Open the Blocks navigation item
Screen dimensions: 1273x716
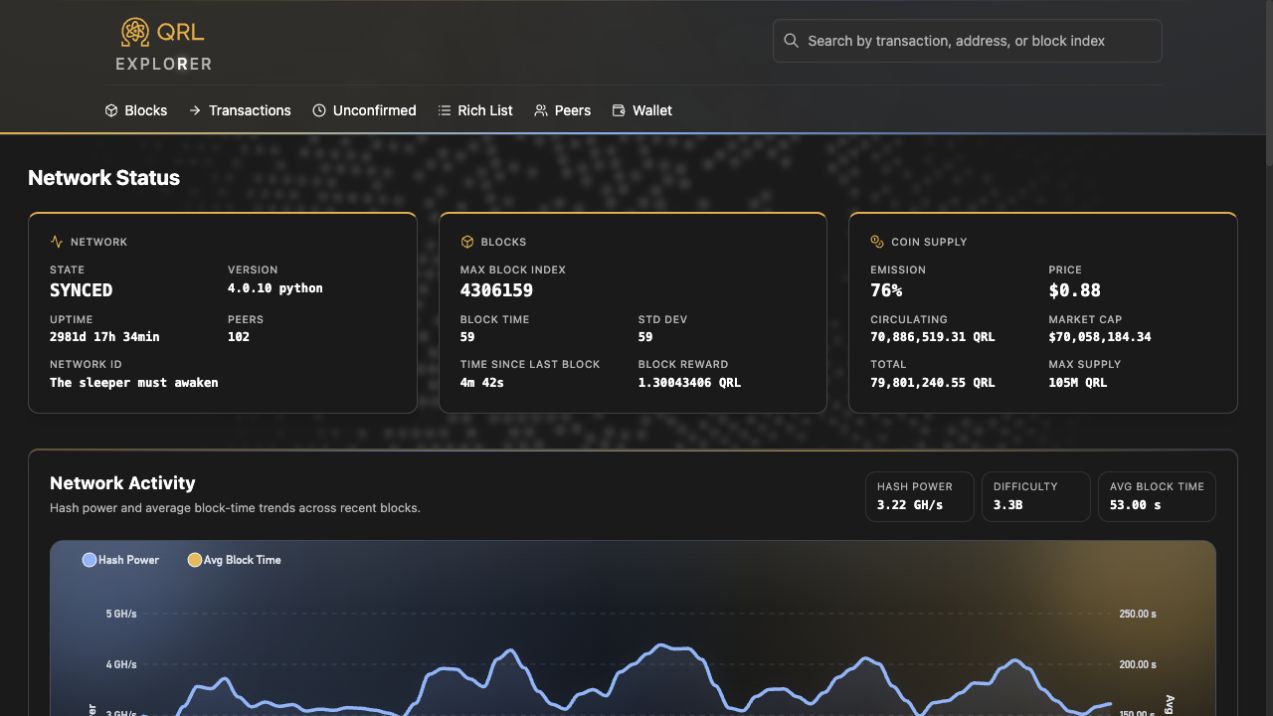coord(136,111)
